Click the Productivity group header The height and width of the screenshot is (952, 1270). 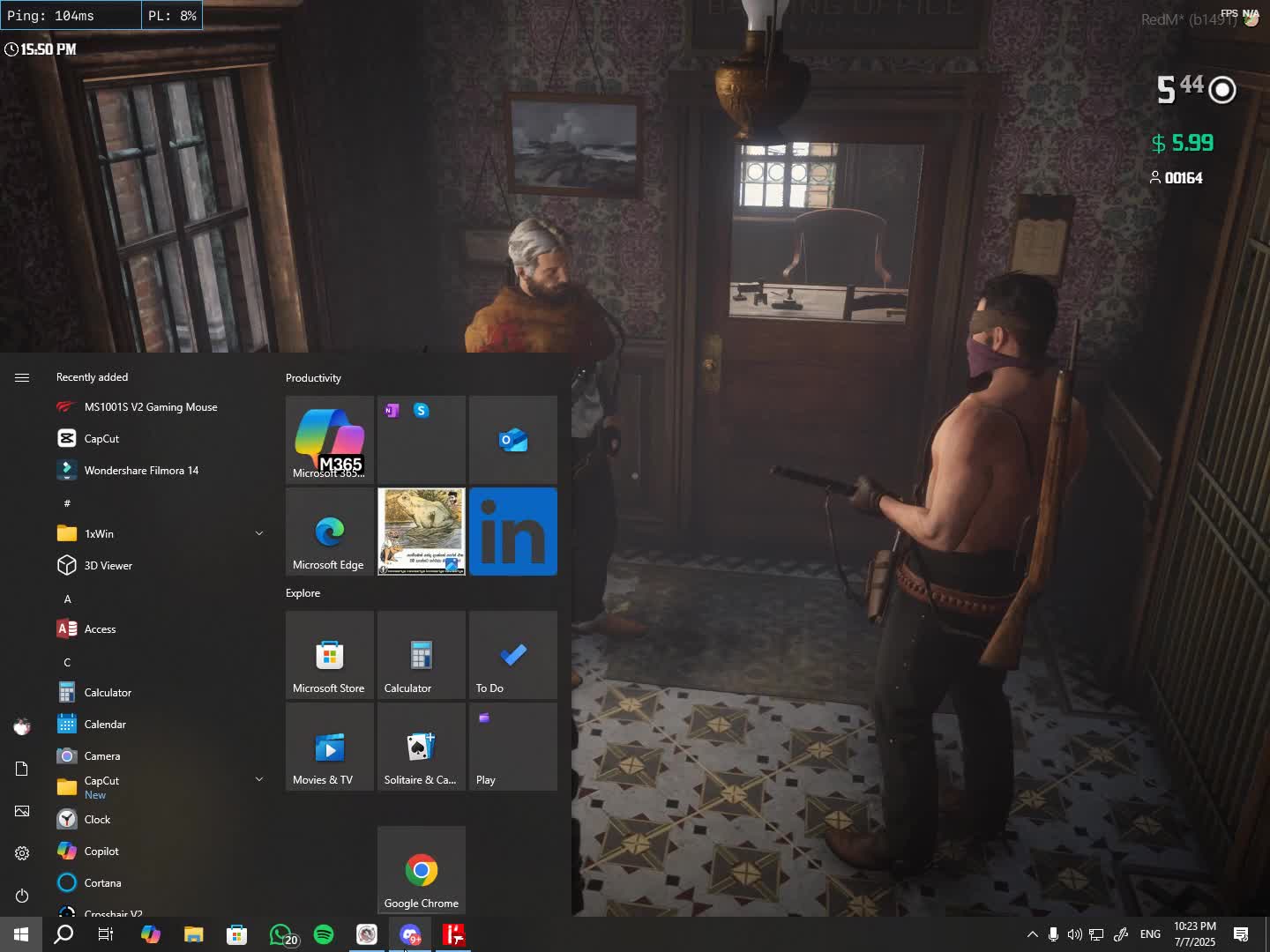pyautogui.click(x=313, y=378)
